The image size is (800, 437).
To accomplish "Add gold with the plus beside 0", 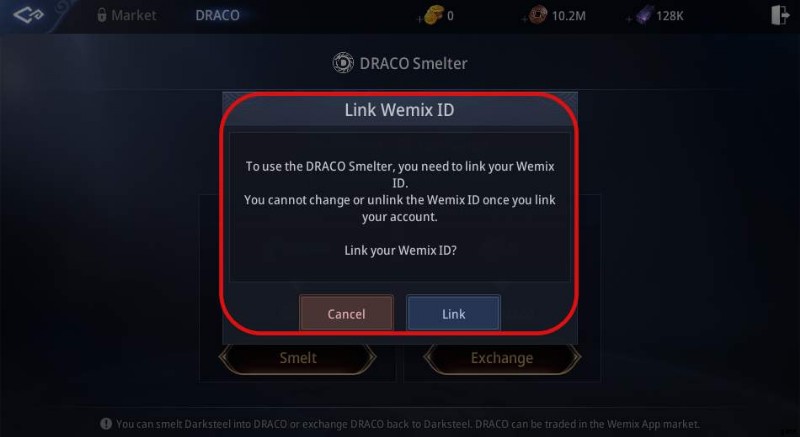I will click(x=419, y=19).
